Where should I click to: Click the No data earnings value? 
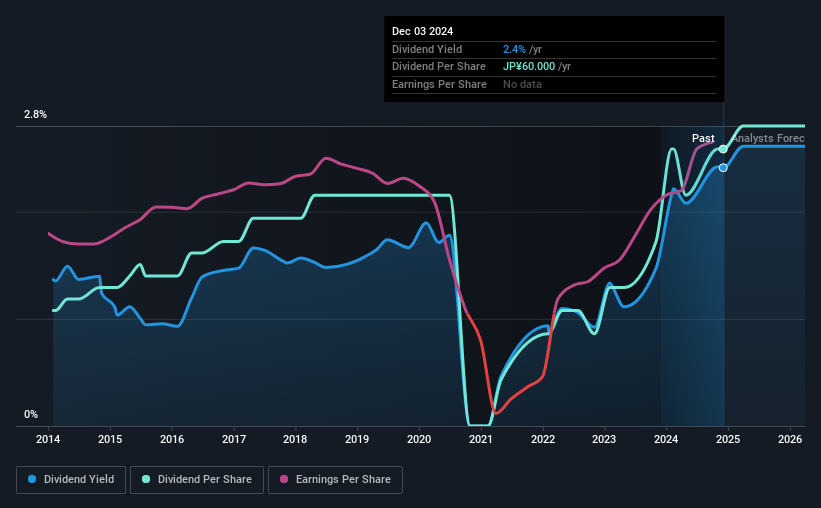point(522,84)
